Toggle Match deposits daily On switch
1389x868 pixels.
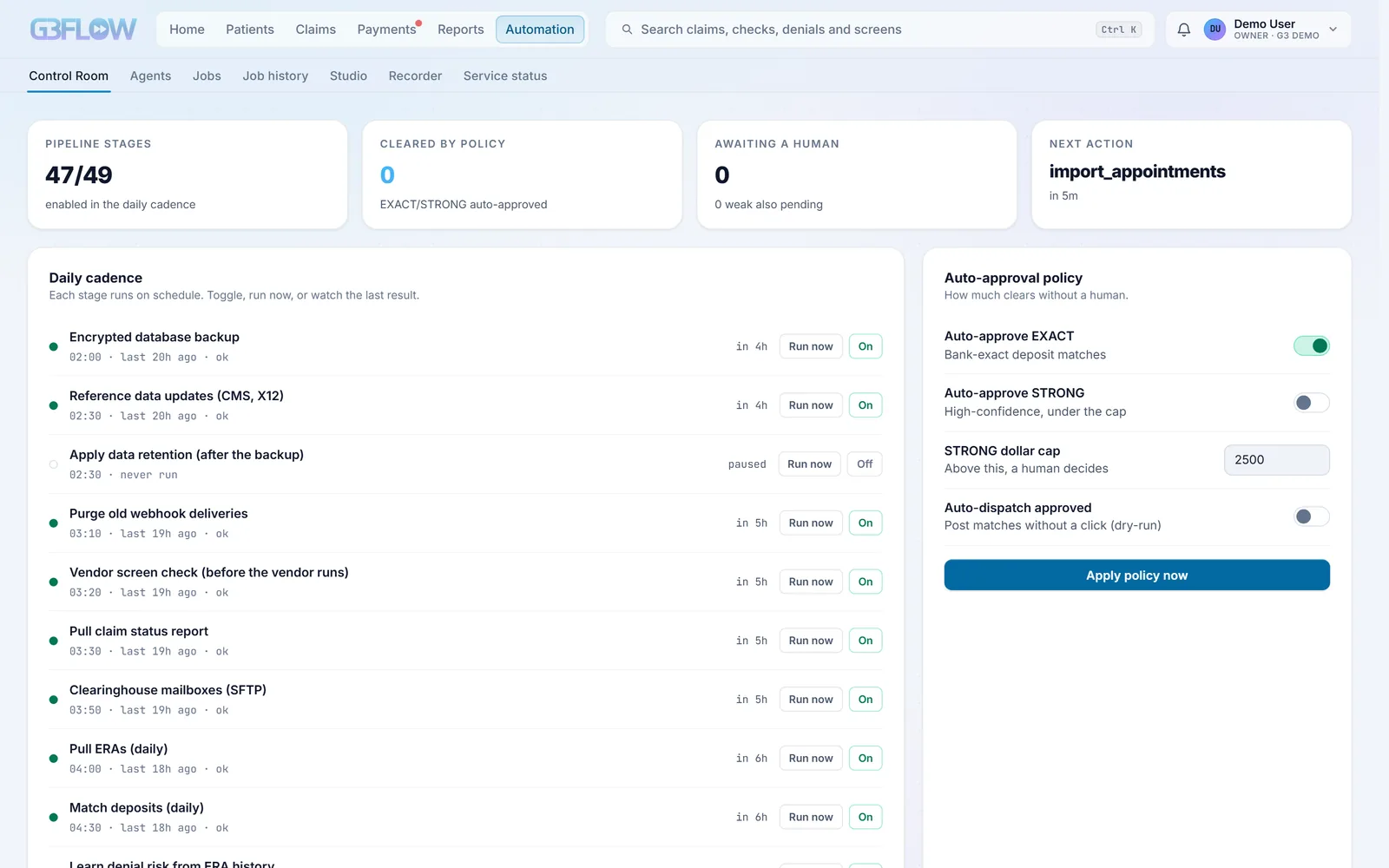coord(866,817)
